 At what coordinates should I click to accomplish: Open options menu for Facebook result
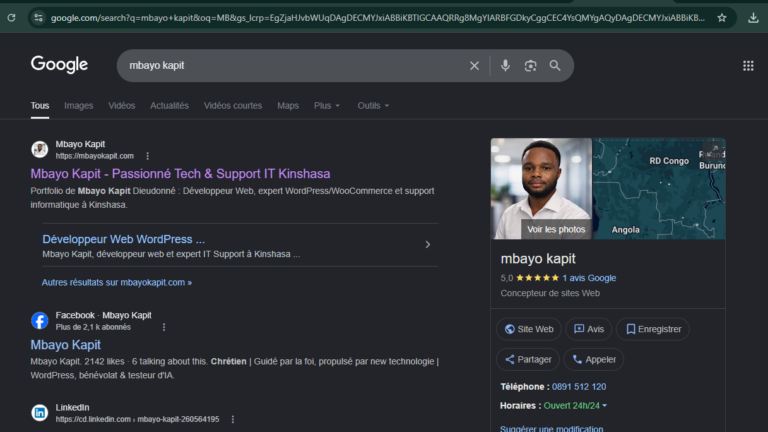tap(164, 327)
